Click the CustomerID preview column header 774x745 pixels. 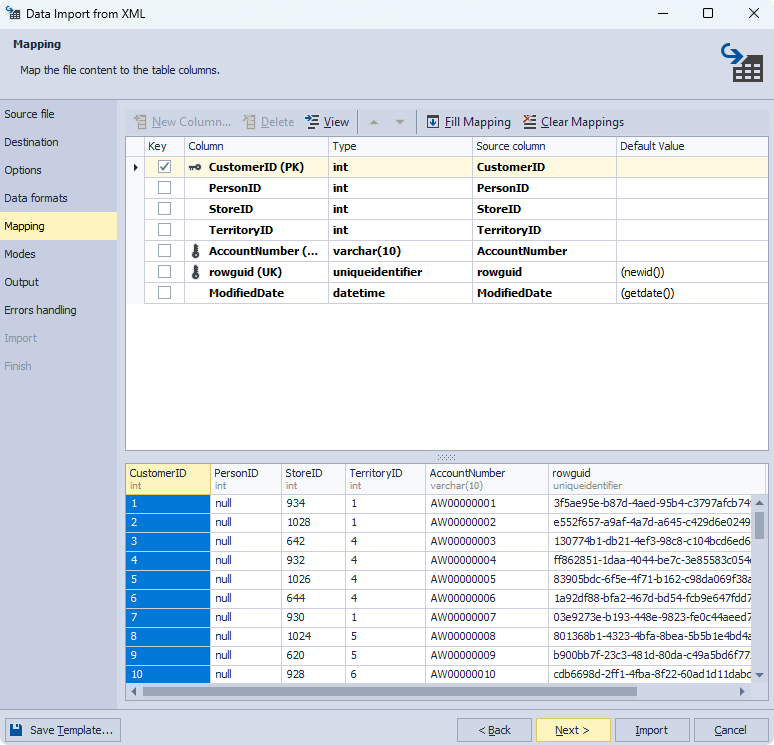coord(168,479)
